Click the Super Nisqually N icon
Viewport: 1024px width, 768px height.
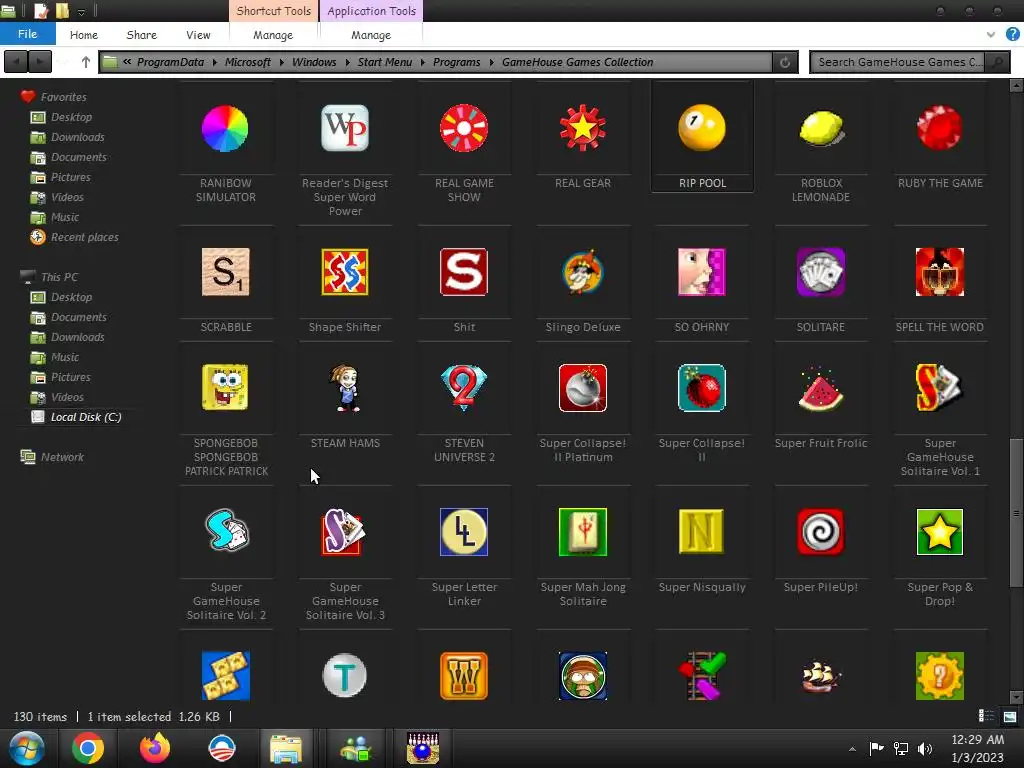point(702,532)
